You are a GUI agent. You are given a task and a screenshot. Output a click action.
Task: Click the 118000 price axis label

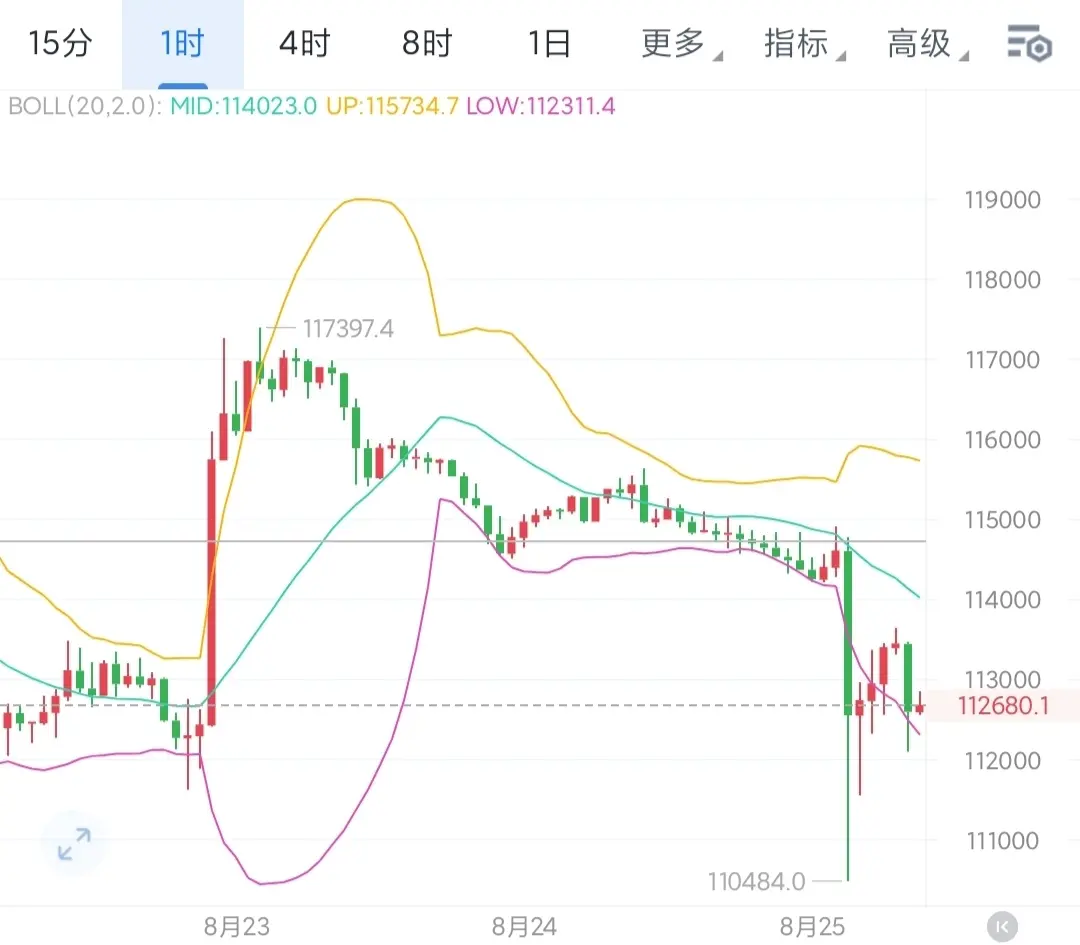tap(1002, 280)
